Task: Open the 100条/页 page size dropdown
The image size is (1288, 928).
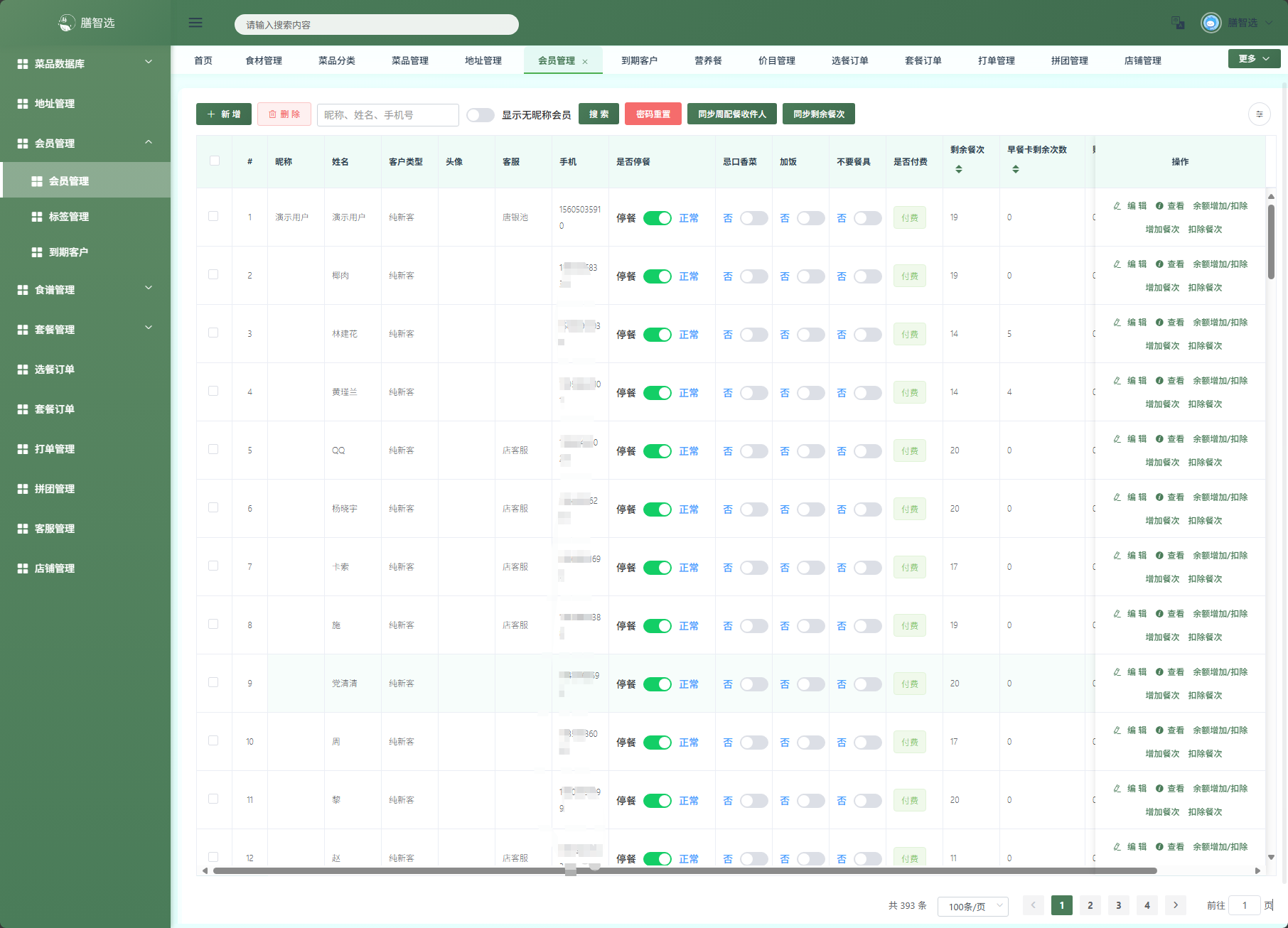Action: 972,906
